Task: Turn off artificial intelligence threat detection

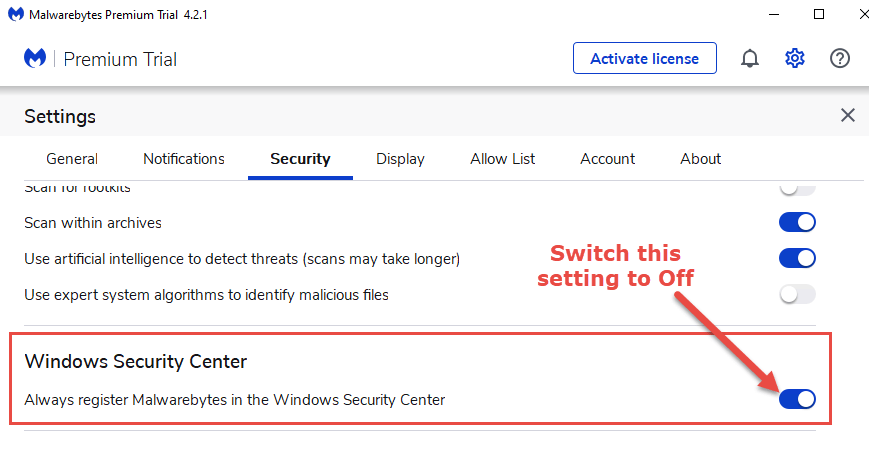Action: (x=797, y=258)
